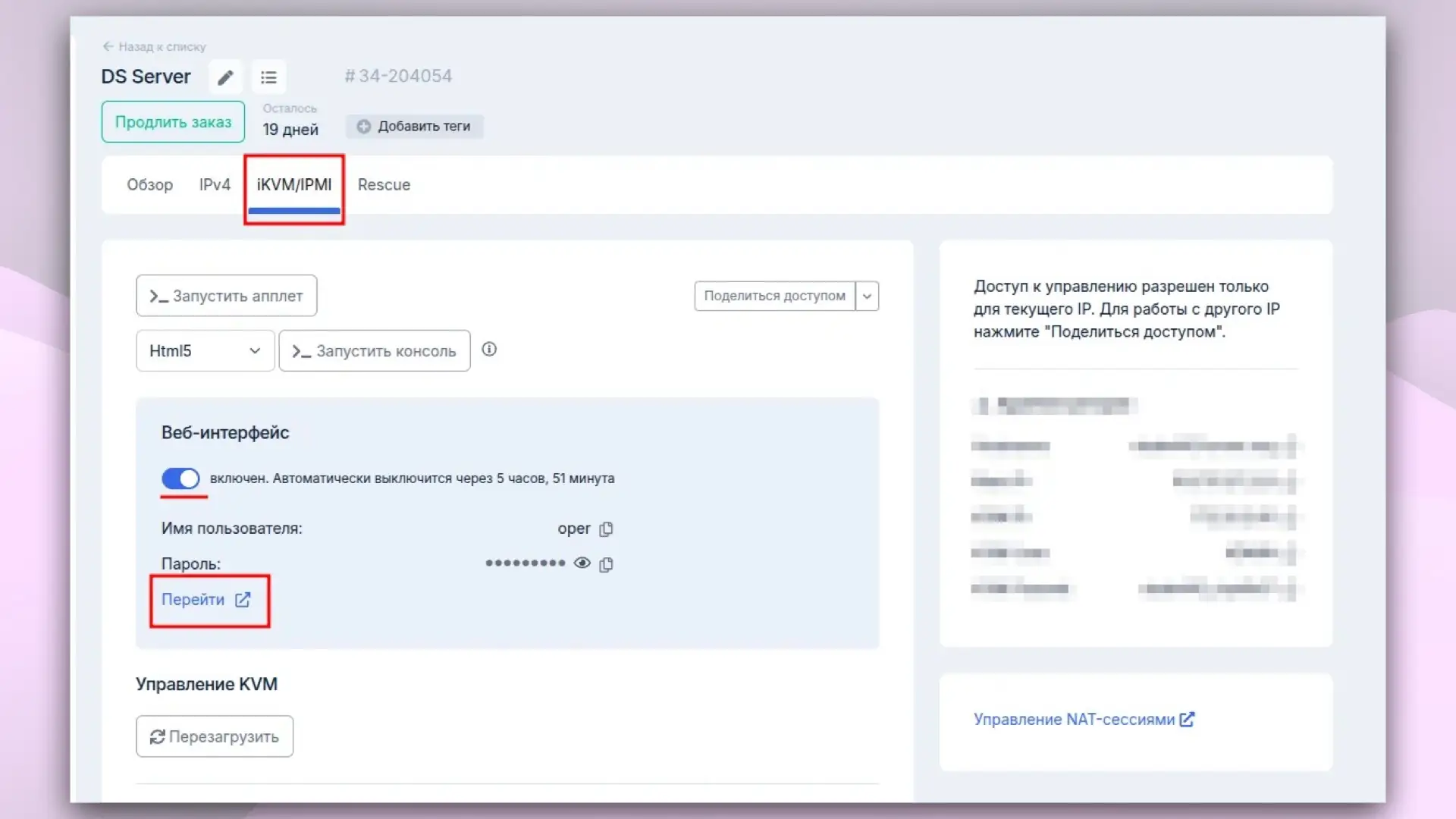Click the back arrow Назад к списку
The height and width of the screenshot is (819, 1456).
[108, 45]
